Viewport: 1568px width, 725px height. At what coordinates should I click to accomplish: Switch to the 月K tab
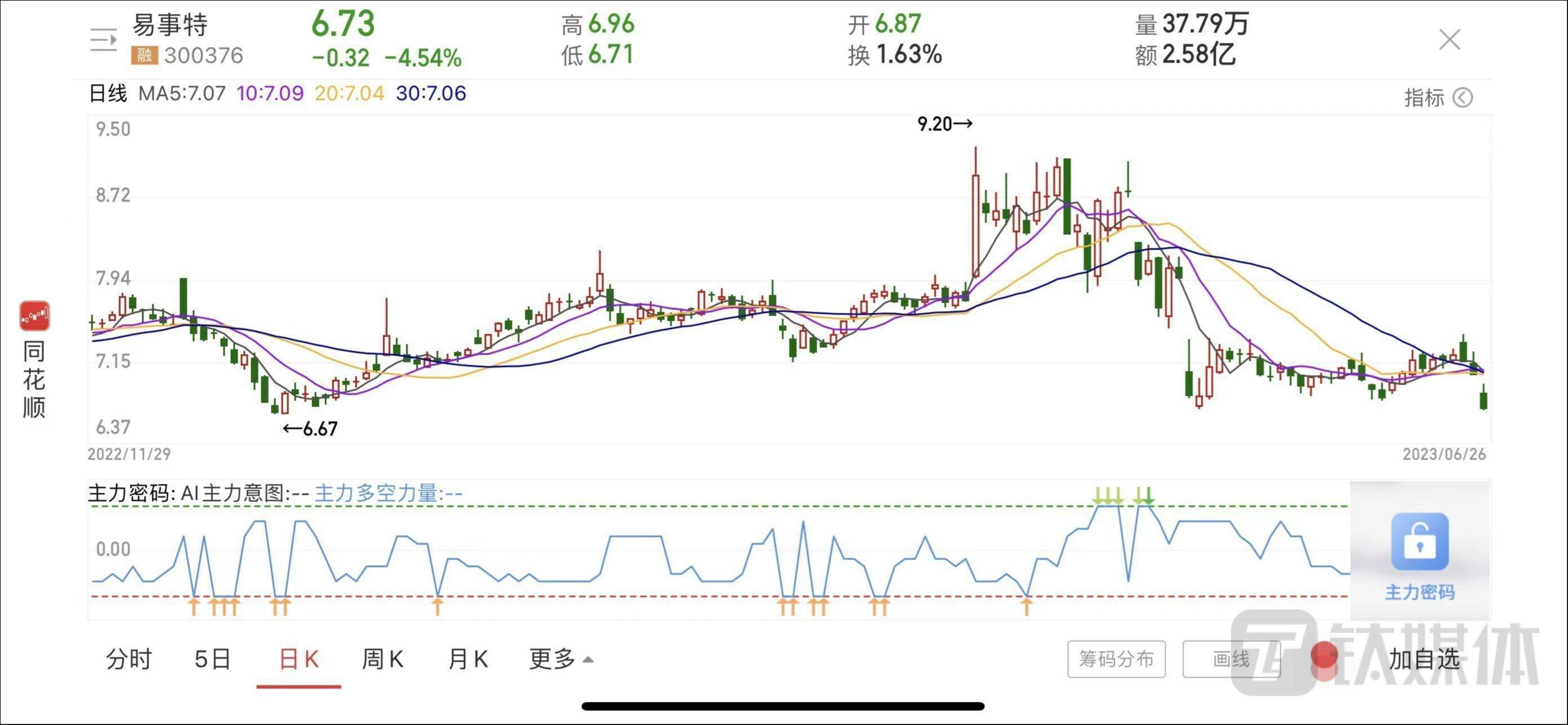(468, 660)
